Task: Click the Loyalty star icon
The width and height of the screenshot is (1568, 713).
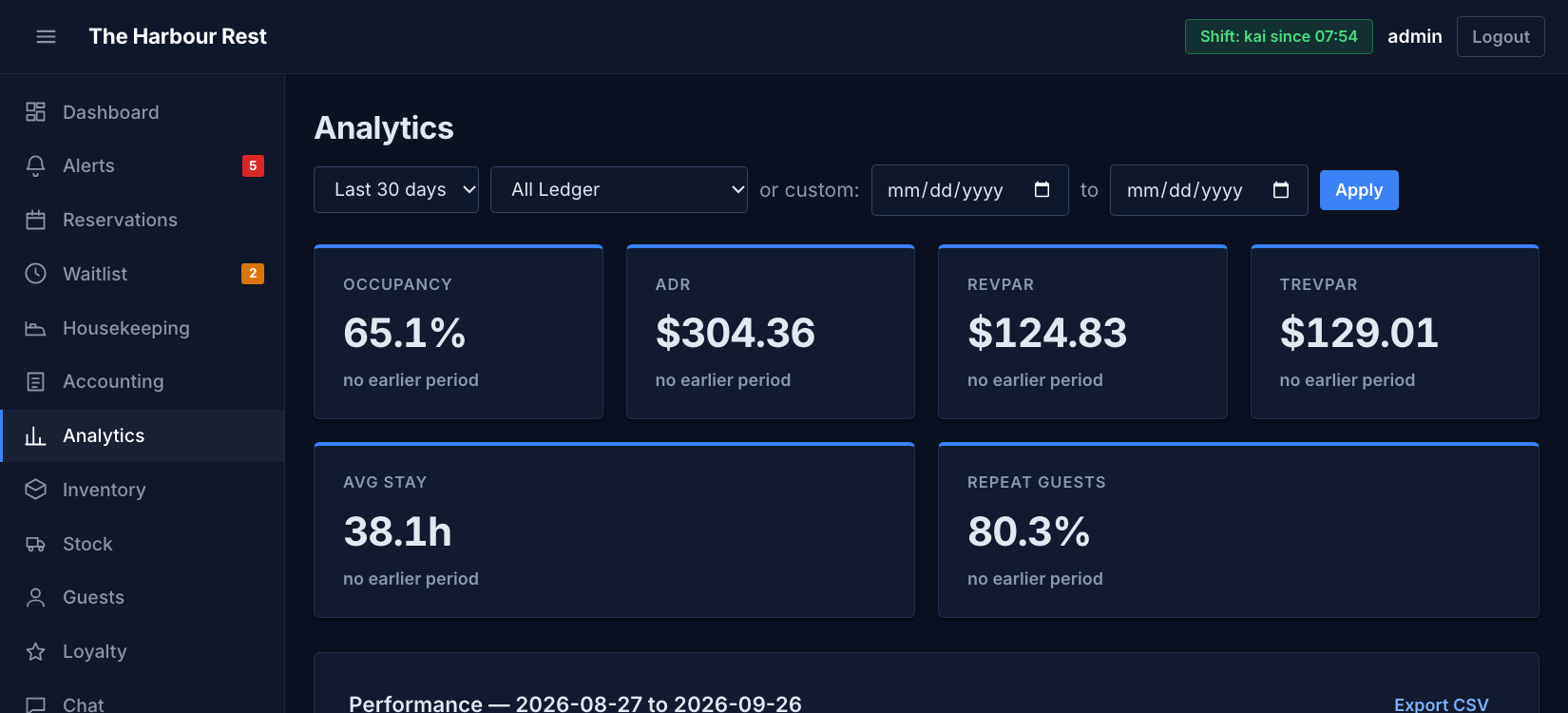Action: (35, 651)
